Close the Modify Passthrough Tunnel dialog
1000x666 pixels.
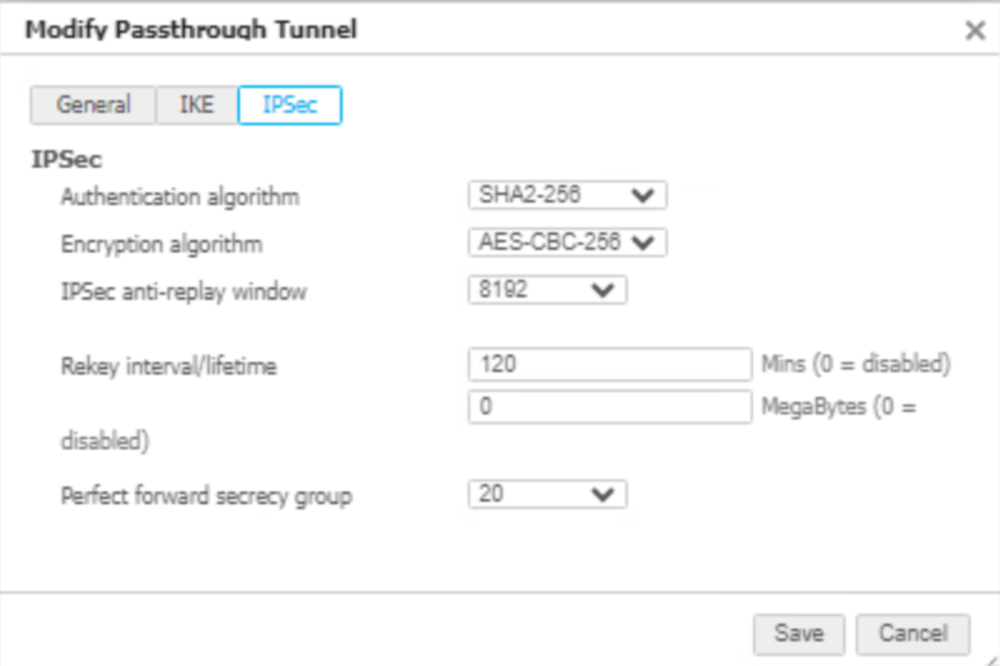pos(975,31)
